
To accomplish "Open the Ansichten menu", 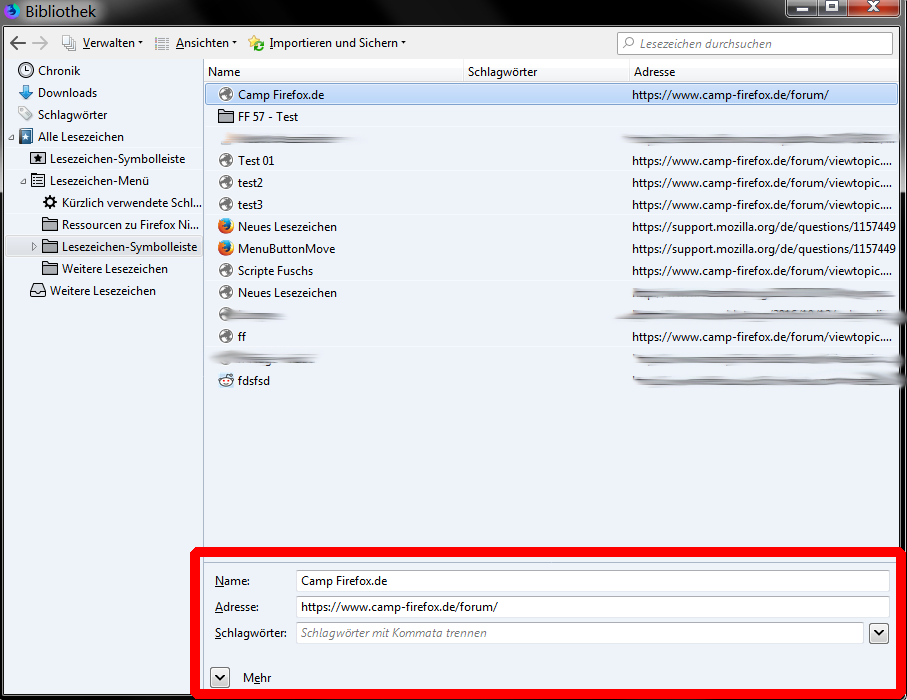I will pyautogui.click(x=196, y=43).
